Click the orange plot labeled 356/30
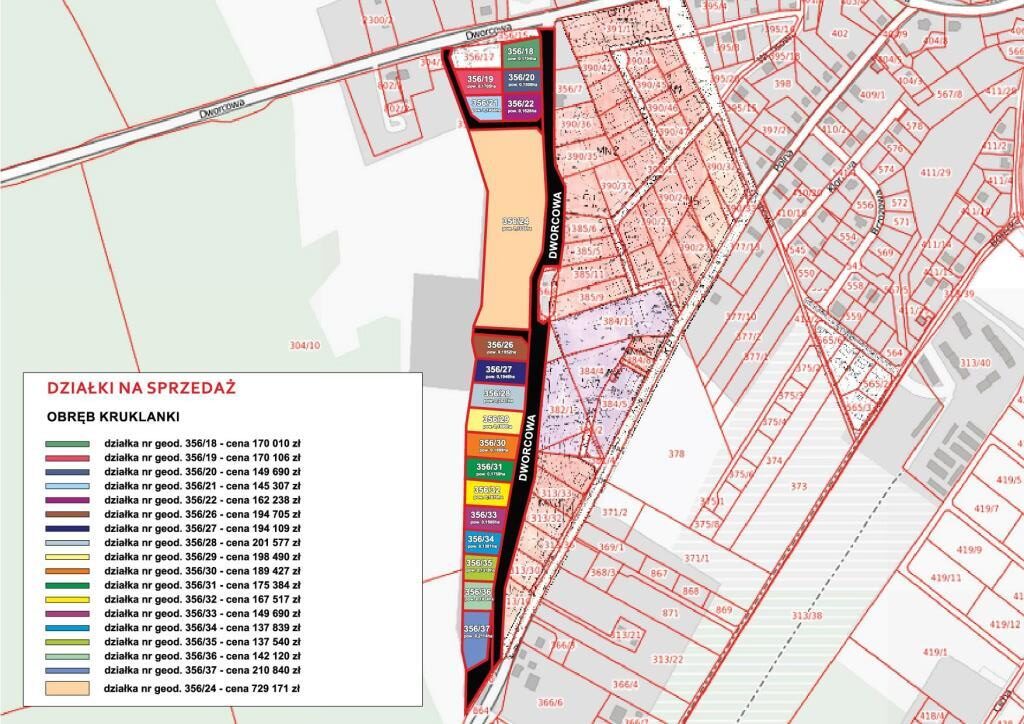 (x=493, y=446)
